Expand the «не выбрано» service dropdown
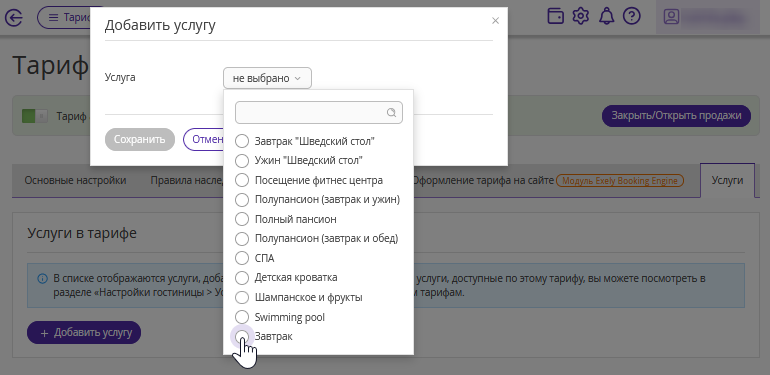The width and height of the screenshot is (770, 375). click(x=267, y=78)
